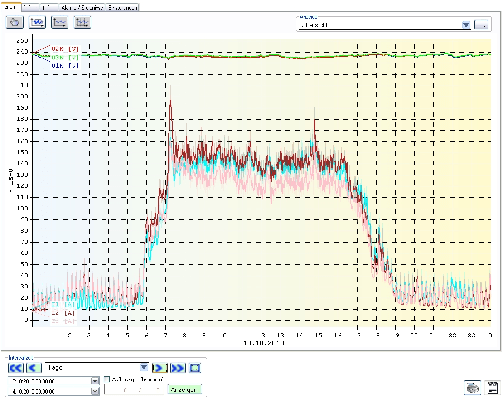
Task: Open the interval type dropdown
Action: [144, 367]
